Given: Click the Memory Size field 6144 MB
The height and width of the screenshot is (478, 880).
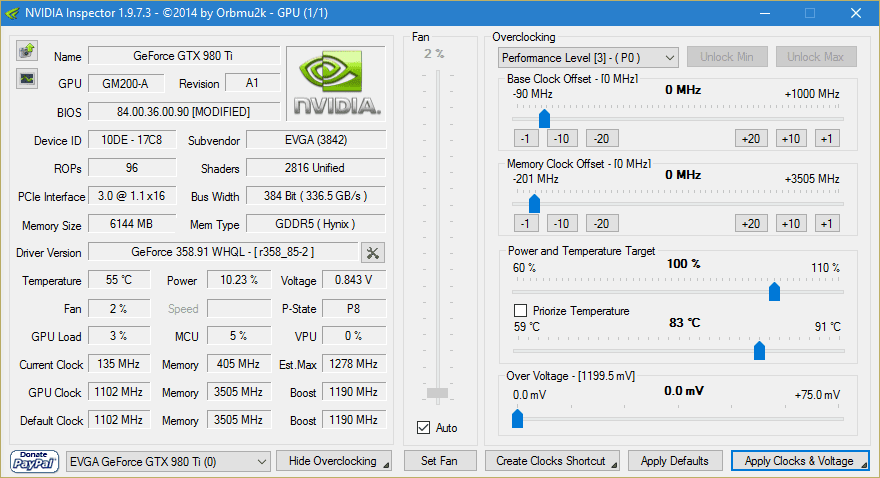Looking at the screenshot, I should tap(132, 224).
